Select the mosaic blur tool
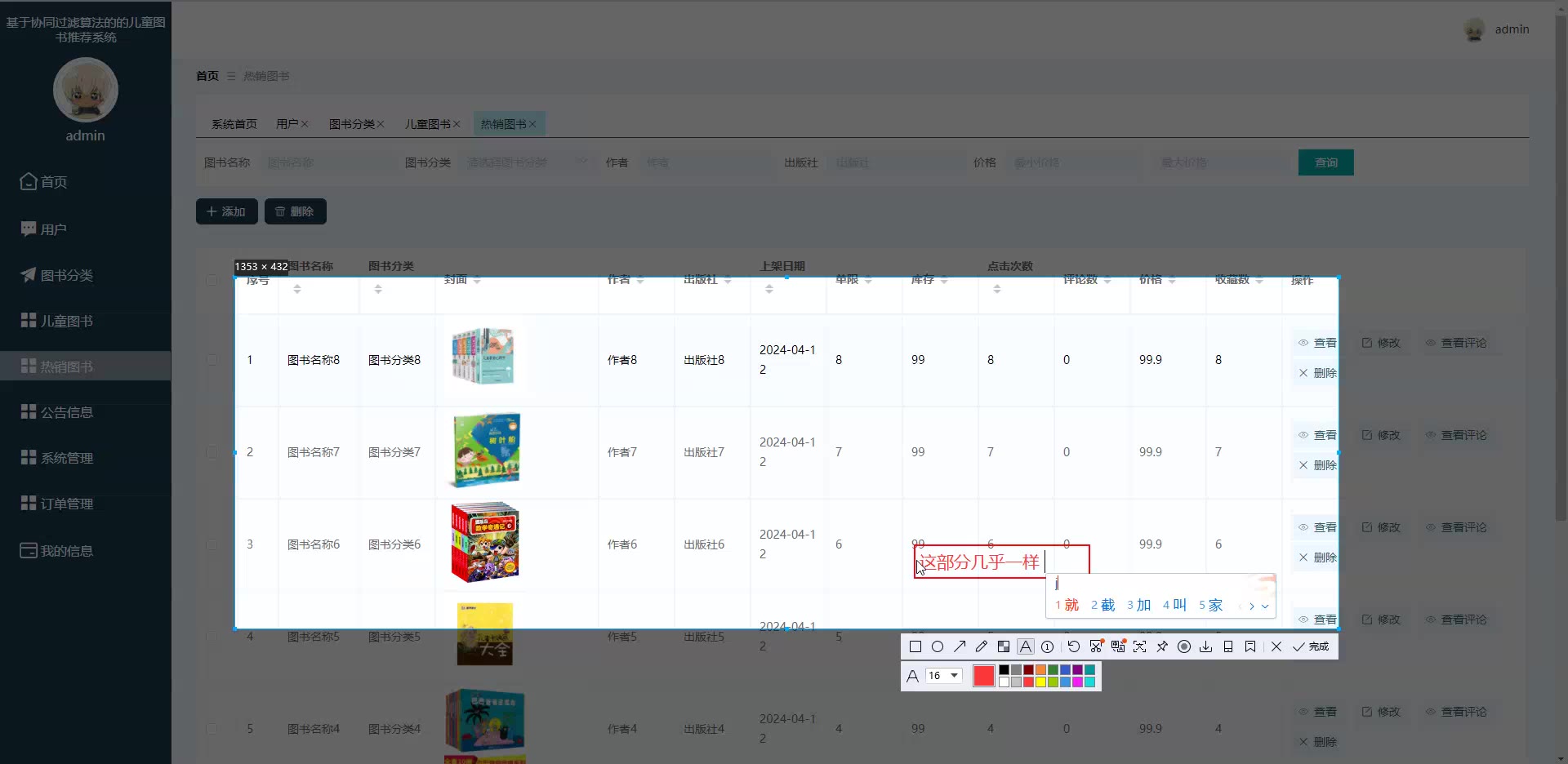The width and height of the screenshot is (1568, 764). [x=1004, y=646]
